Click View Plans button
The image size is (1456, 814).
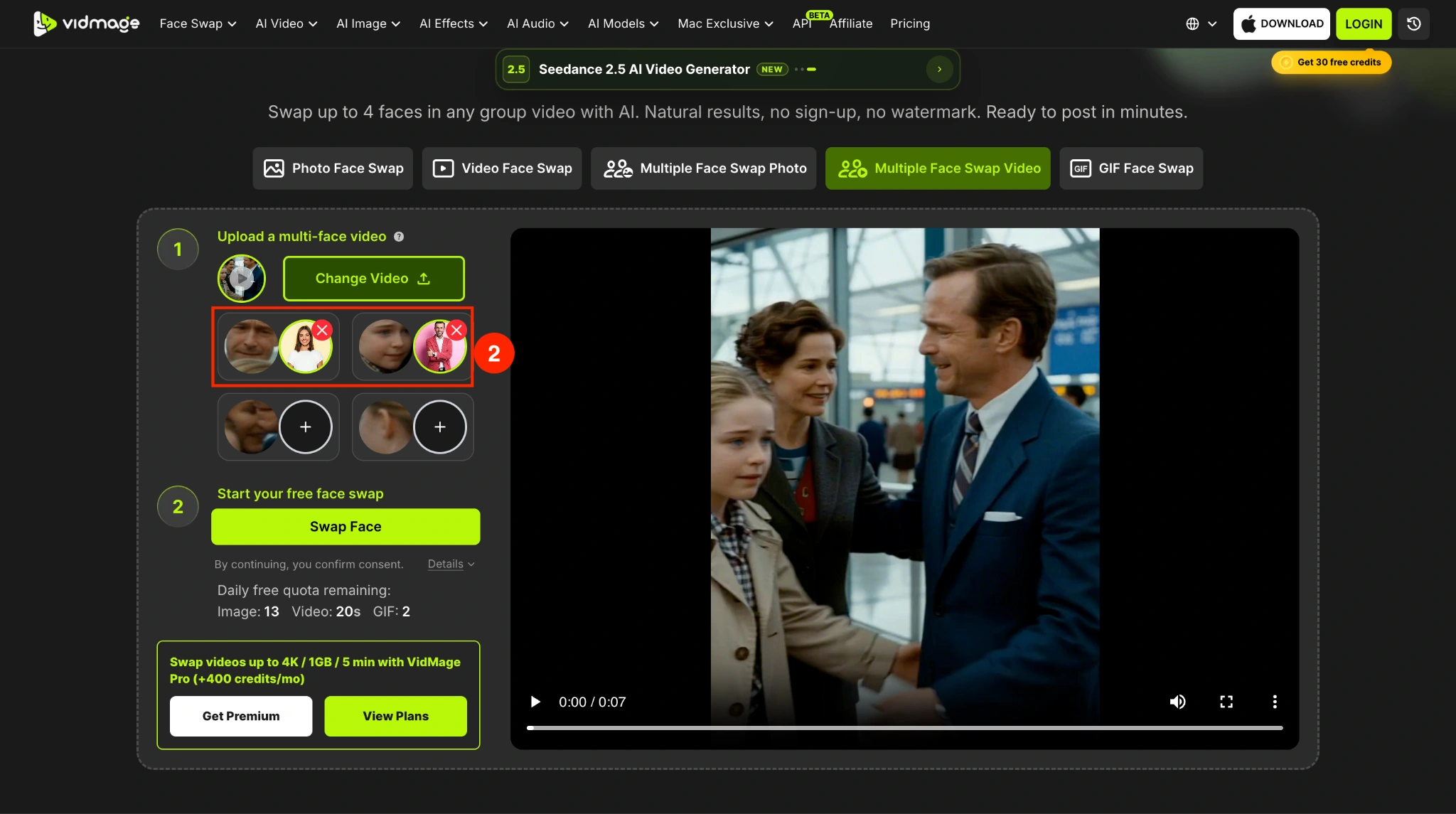pos(396,716)
